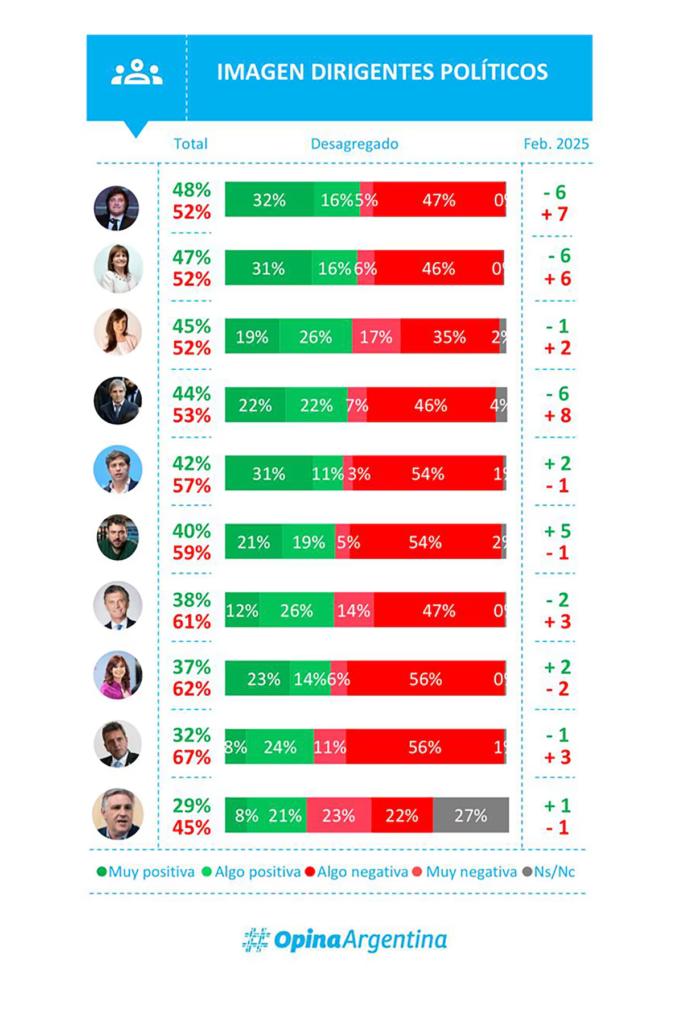Click the avatar beside the 40% total

pos(117,538)
